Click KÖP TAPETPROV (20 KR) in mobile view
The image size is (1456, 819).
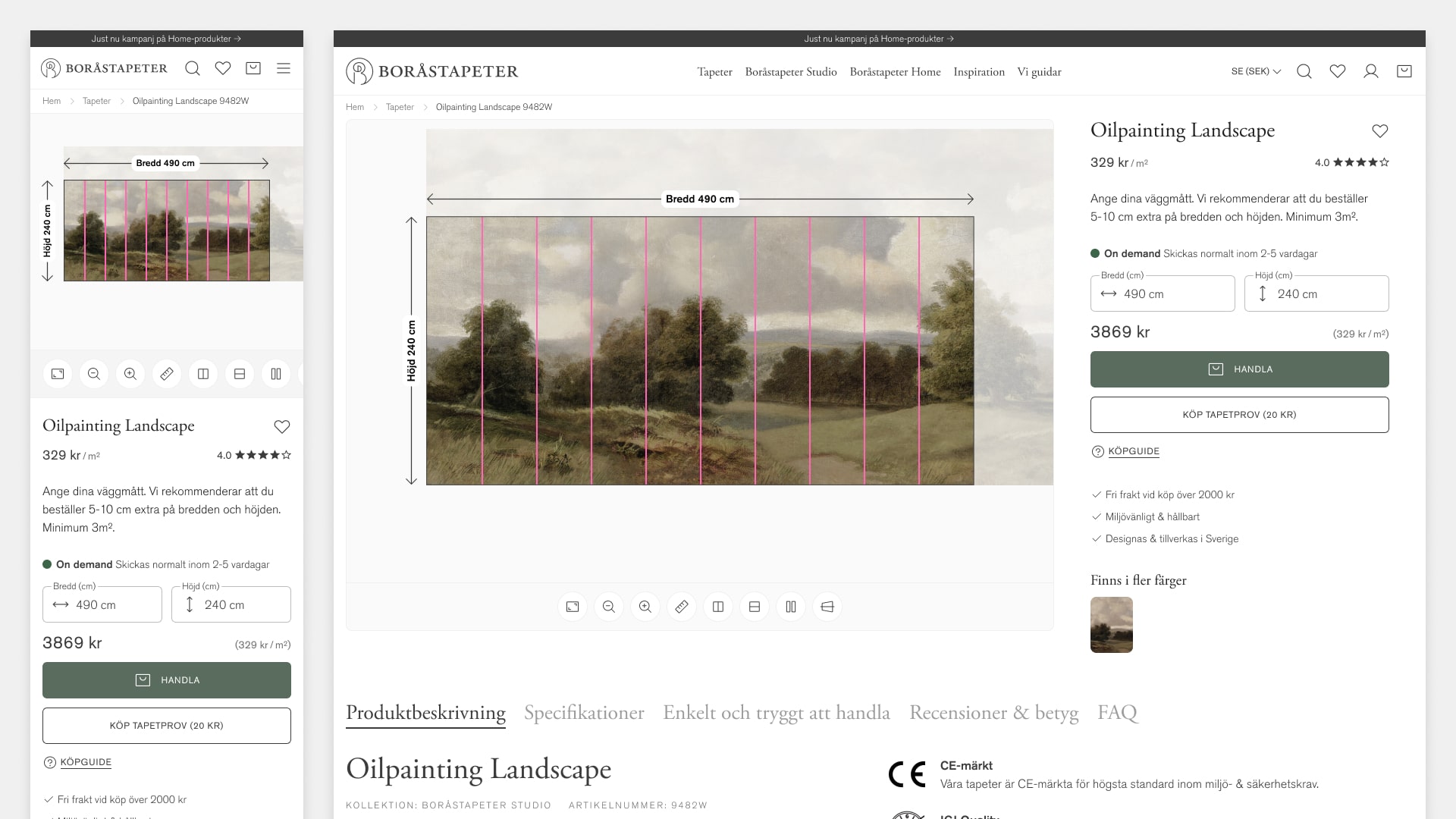(x=167, y=726)
